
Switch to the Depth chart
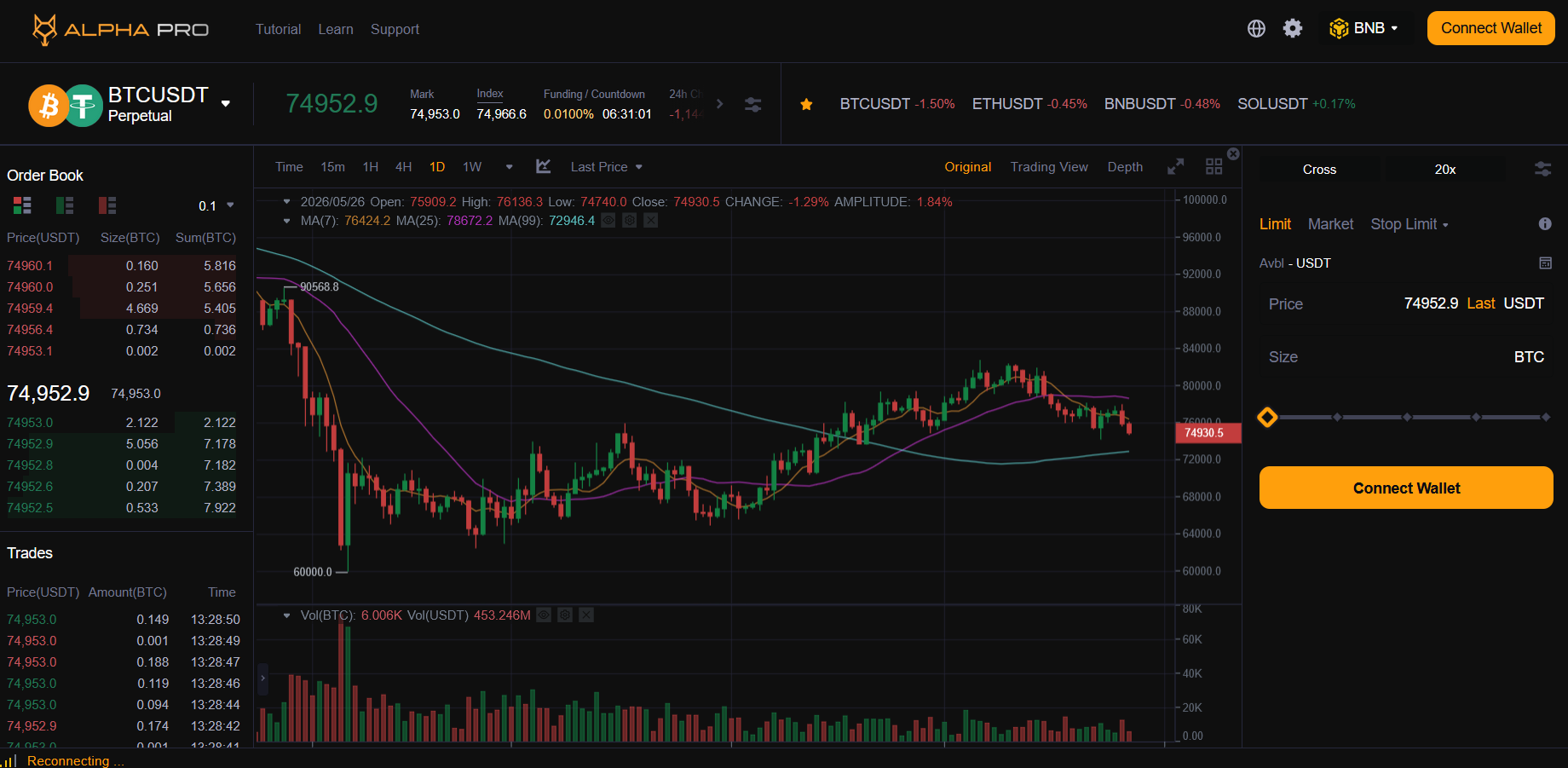(1125, 167)
